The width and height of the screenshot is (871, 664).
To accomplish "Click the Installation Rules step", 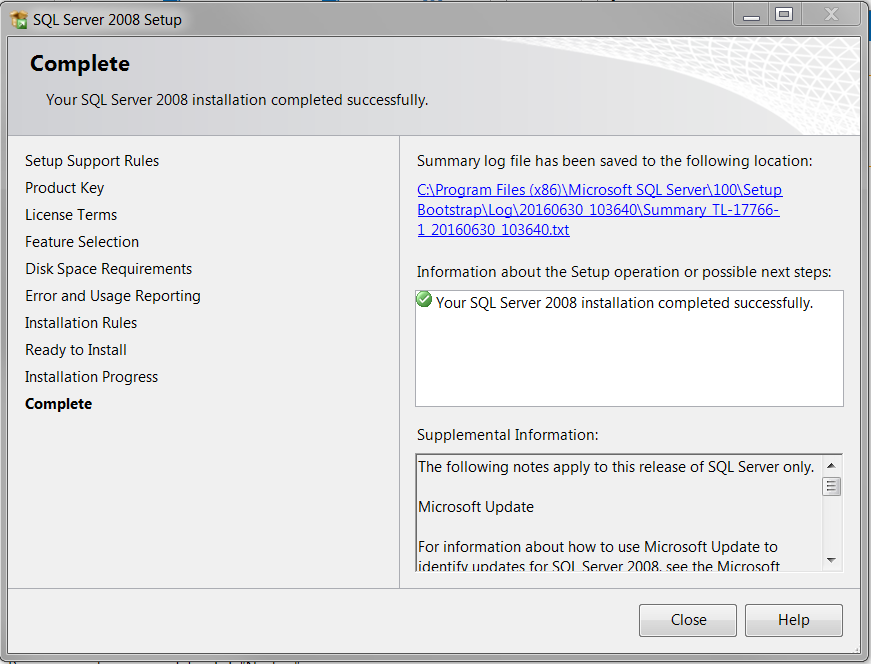I will [x=81, y=323].
